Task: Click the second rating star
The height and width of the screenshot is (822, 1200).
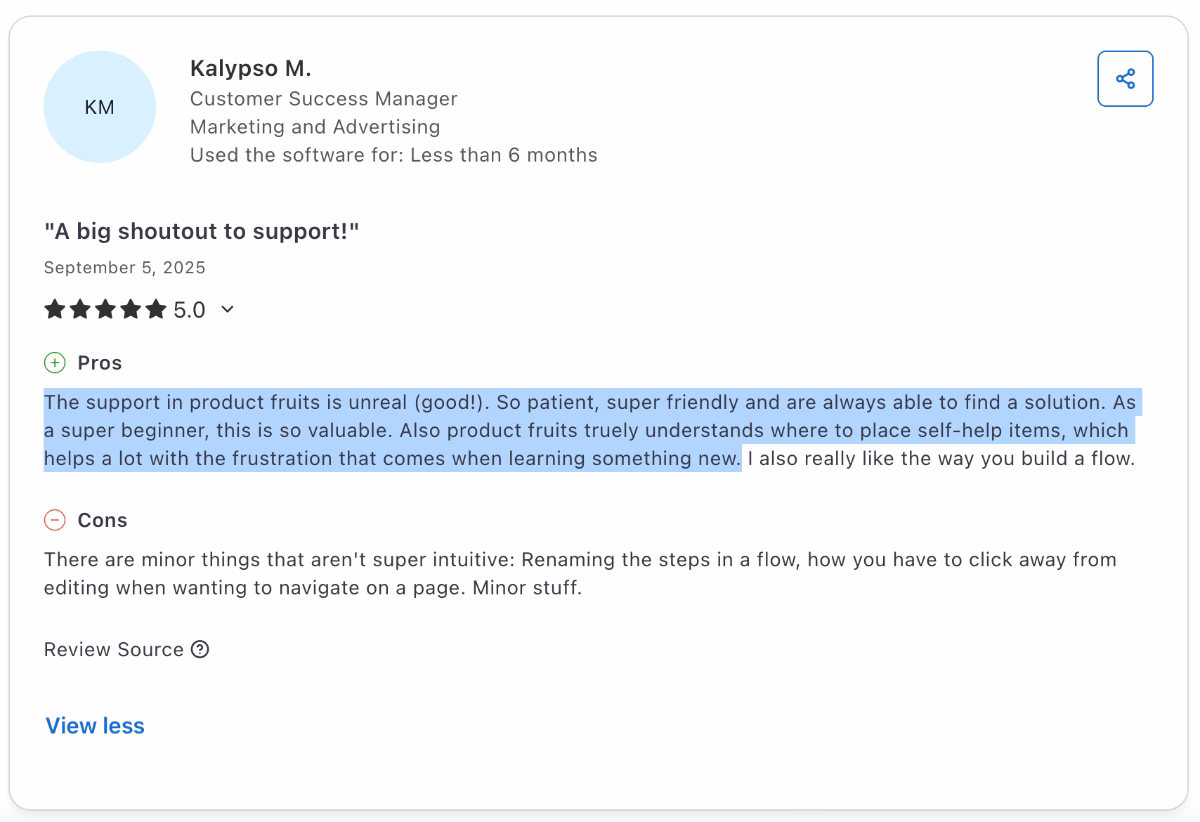Action: tap(81, 309)
